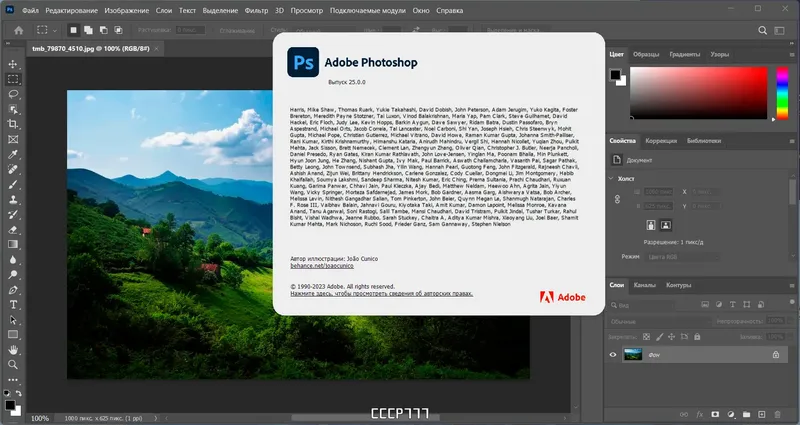
Task: Select the Rectangle shape tool
Action: click(x=13, y=335)
